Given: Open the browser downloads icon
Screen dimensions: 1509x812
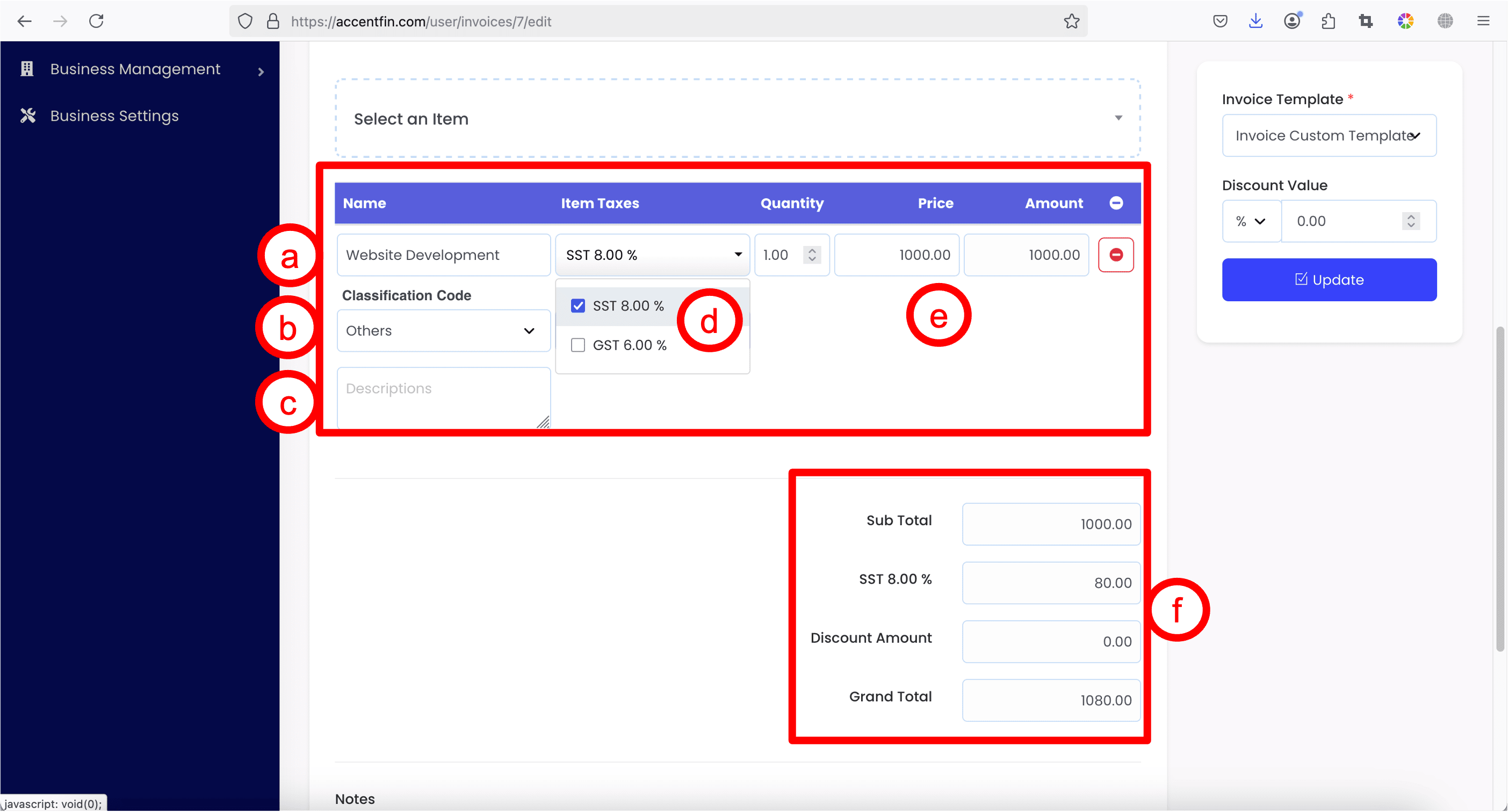Looking at the screenshot, I should [1255, 21].
